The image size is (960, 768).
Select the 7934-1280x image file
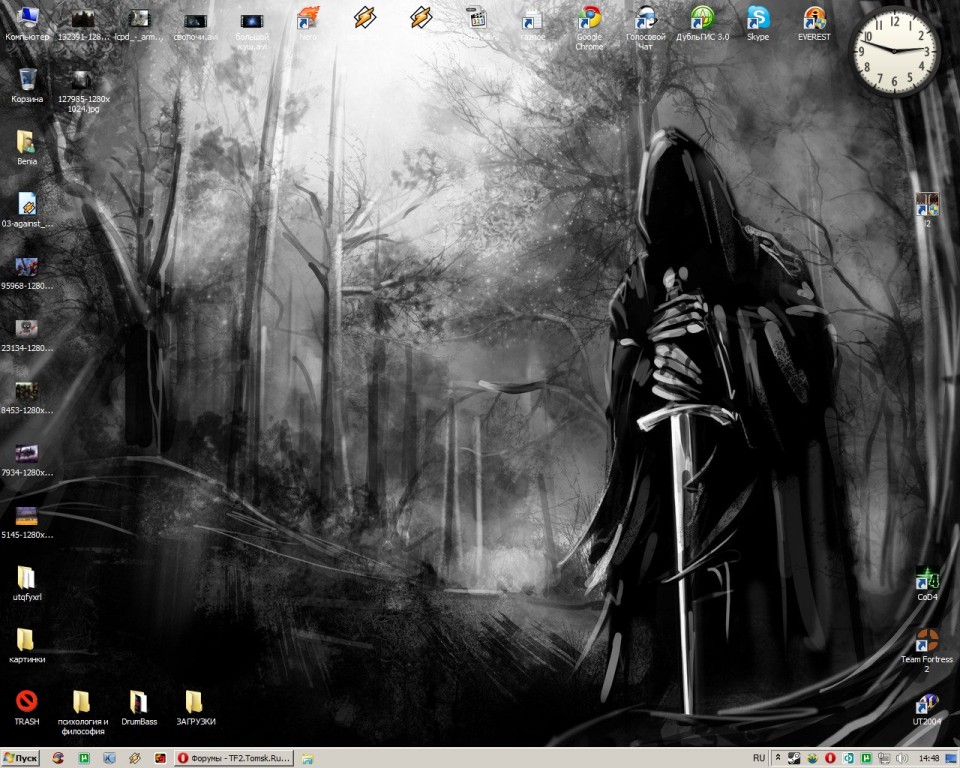click(x=27, y=459)
